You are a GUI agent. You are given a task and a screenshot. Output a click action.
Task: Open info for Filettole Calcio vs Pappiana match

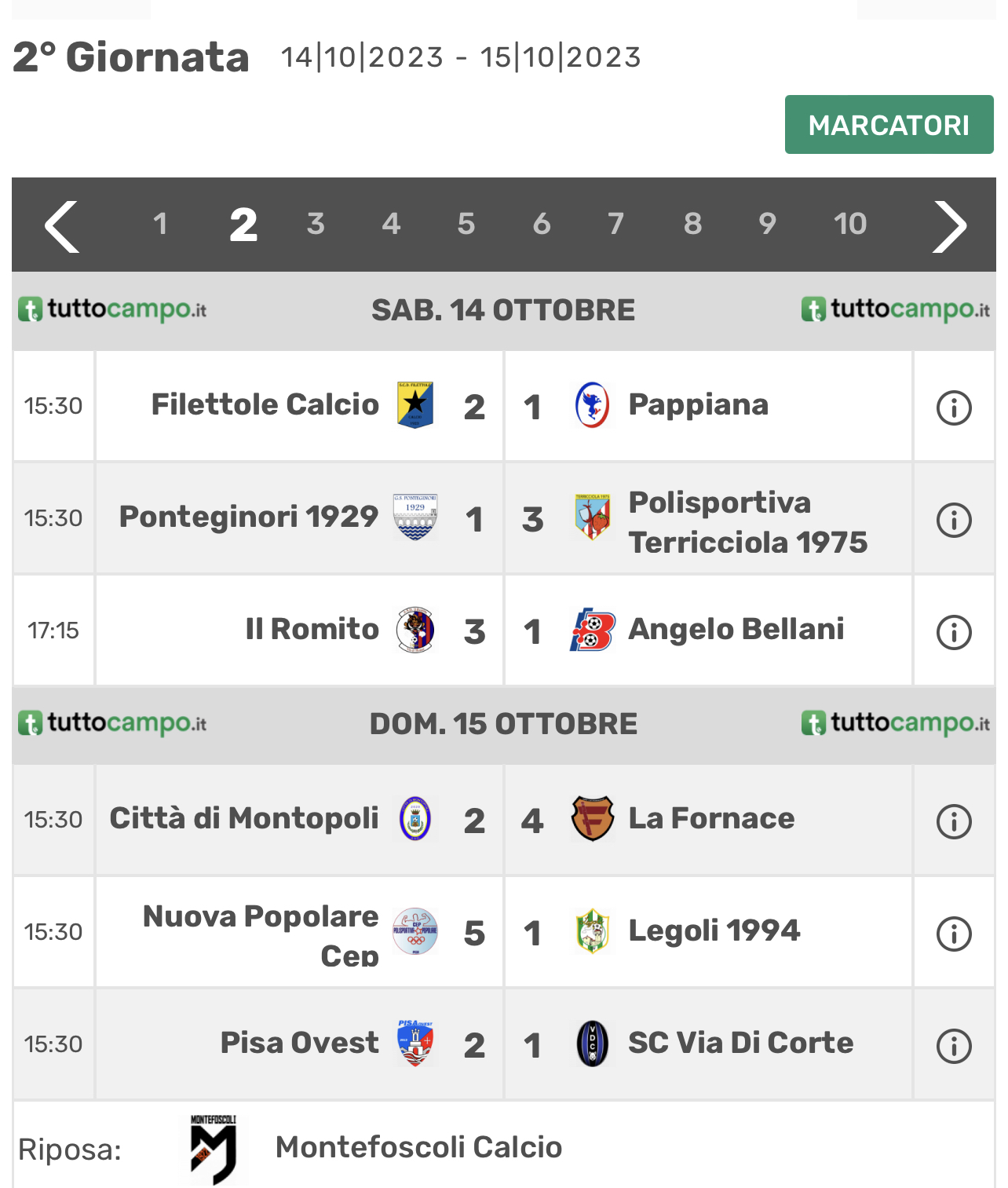pos(954,408)
